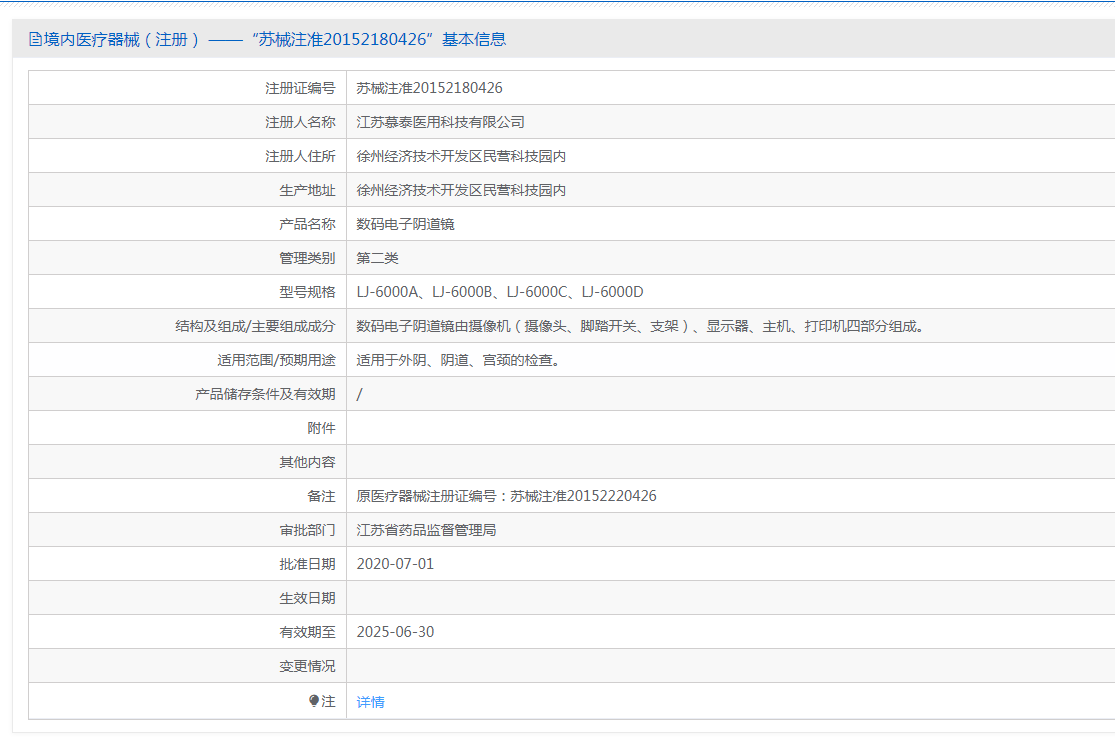The height and width of the screenshot is (737, 1115).
Task: Click the lightbulb icon beside 注 label
Action: pyautogui.click(x=314, y=701)
